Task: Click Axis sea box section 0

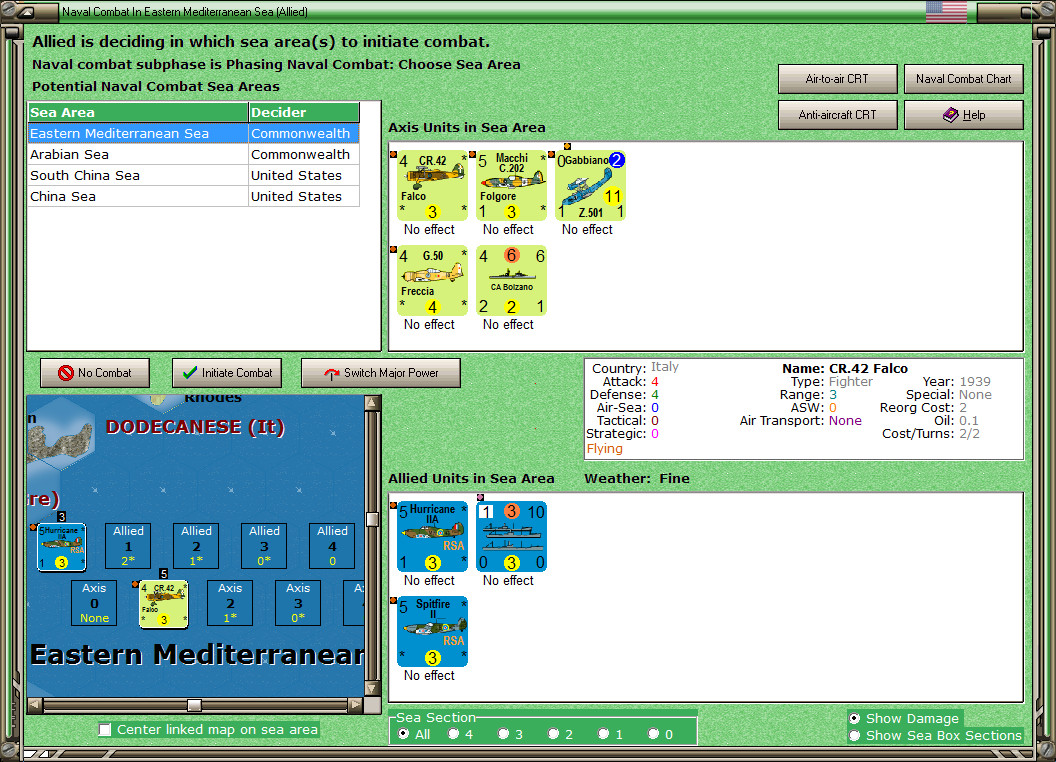Action: tap(94, 603)
